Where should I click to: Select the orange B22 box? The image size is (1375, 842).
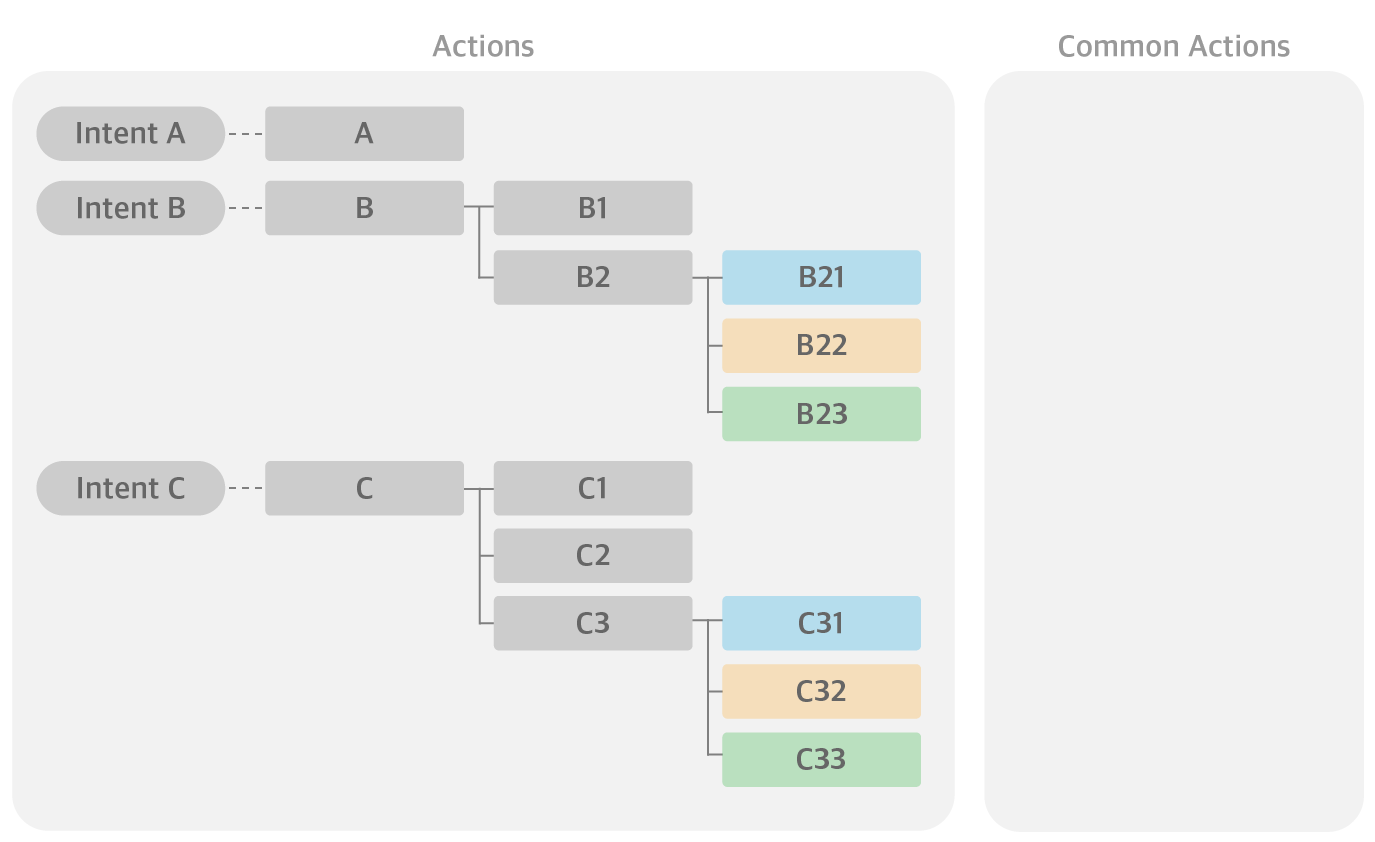point(821,345)
